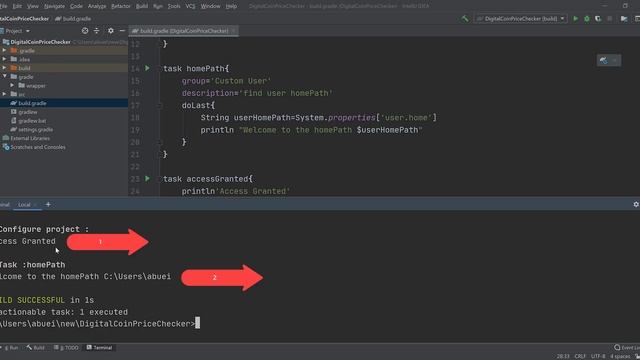Open the Navigate menu
The image size is (640, 360).
tap(54, 6)
